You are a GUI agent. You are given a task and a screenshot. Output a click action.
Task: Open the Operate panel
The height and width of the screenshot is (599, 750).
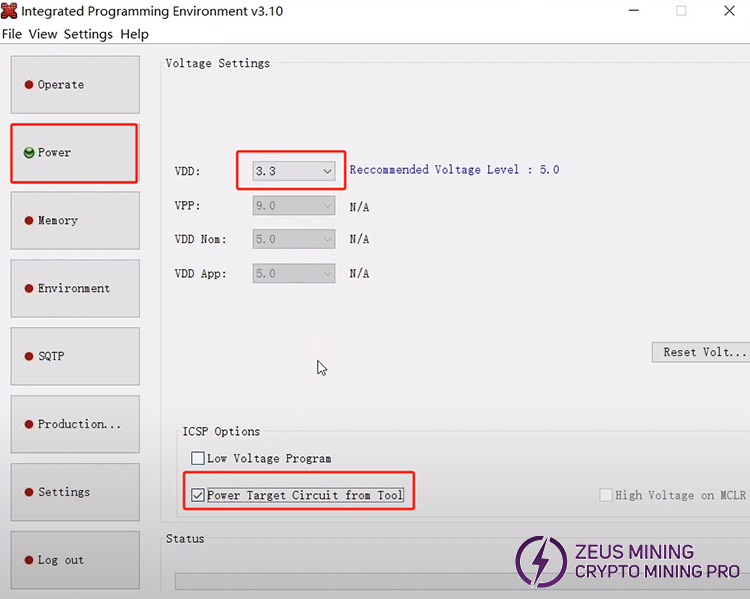tap(75, 85)
